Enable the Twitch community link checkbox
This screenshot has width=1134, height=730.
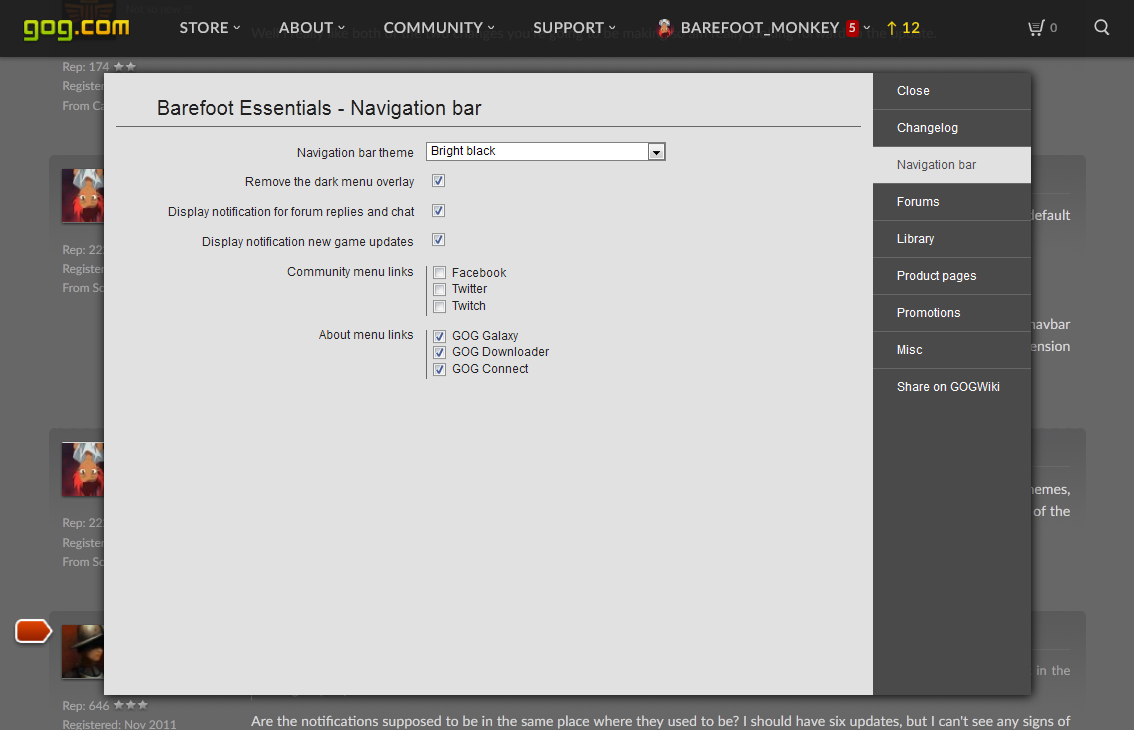[x=439, y=306]
